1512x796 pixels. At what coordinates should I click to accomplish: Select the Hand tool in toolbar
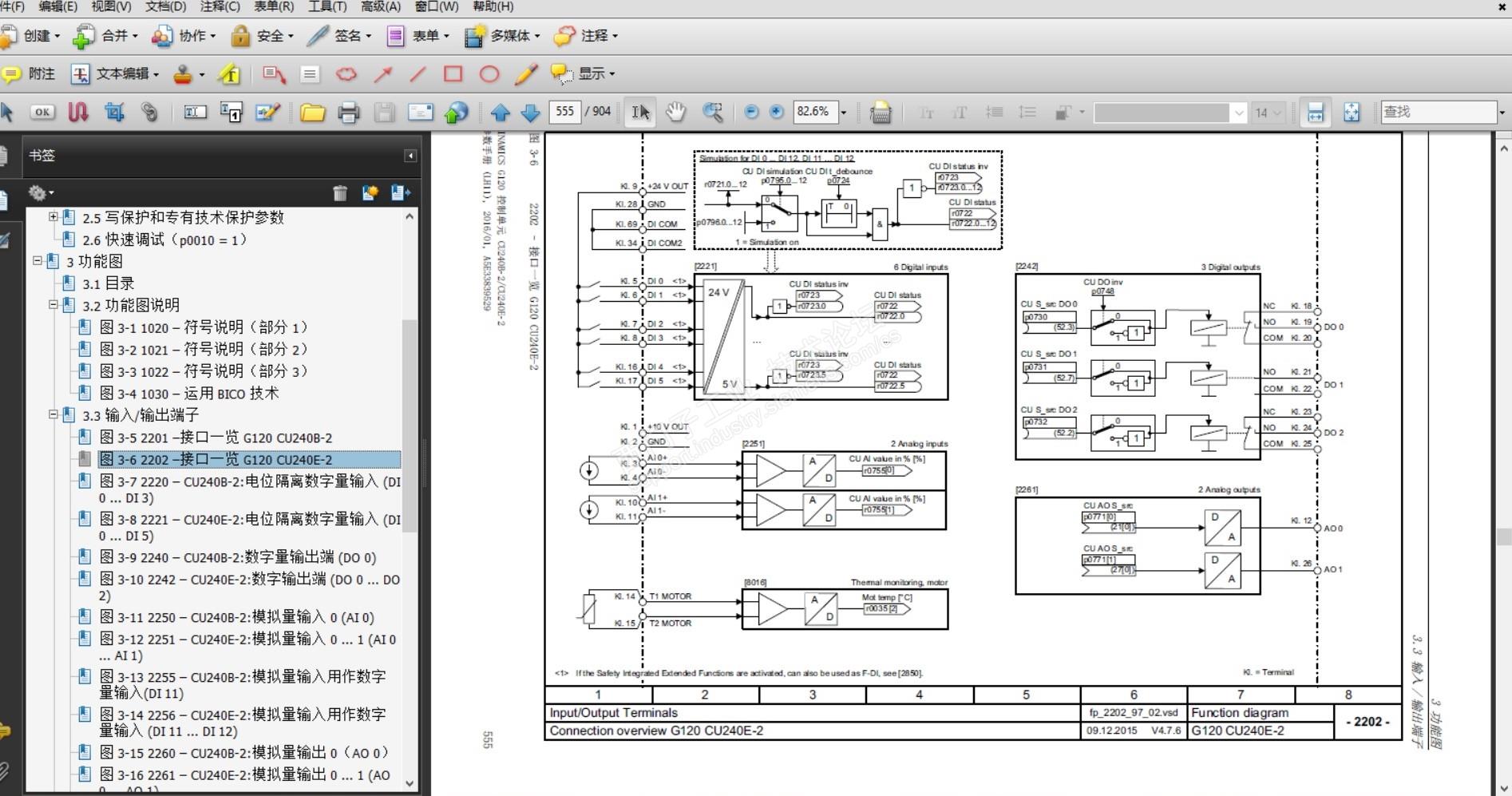675,113
